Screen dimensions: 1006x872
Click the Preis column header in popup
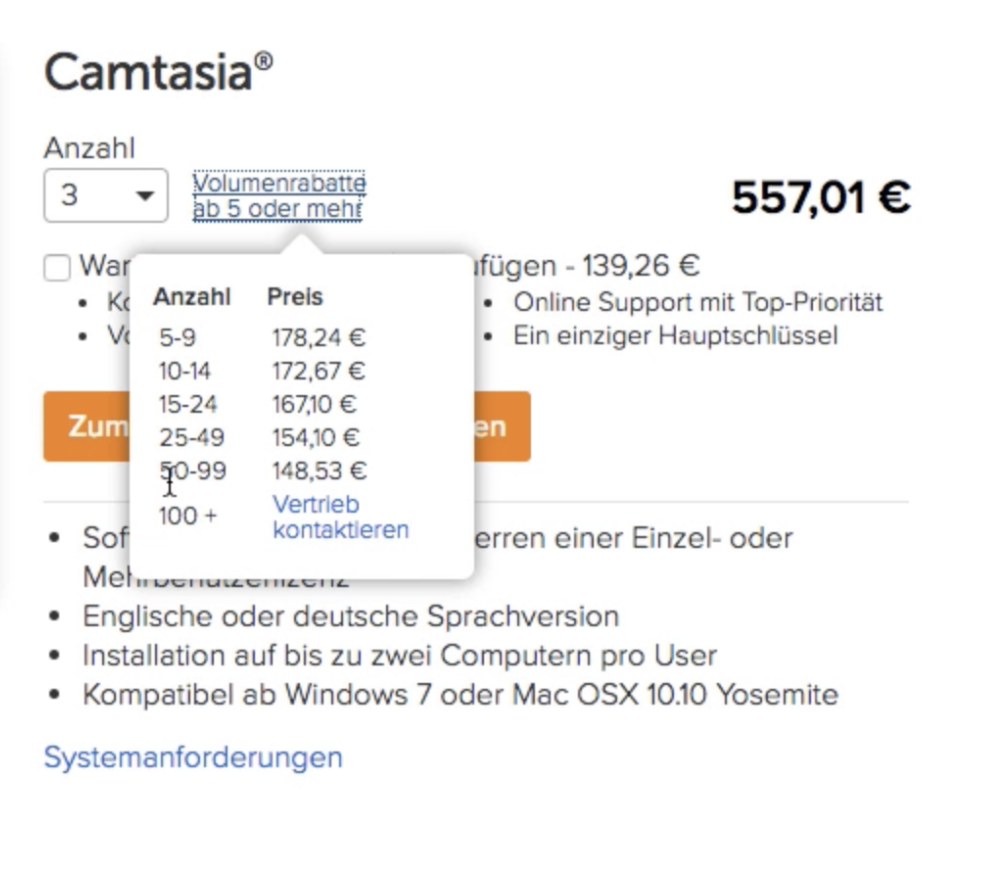[294, 297]
